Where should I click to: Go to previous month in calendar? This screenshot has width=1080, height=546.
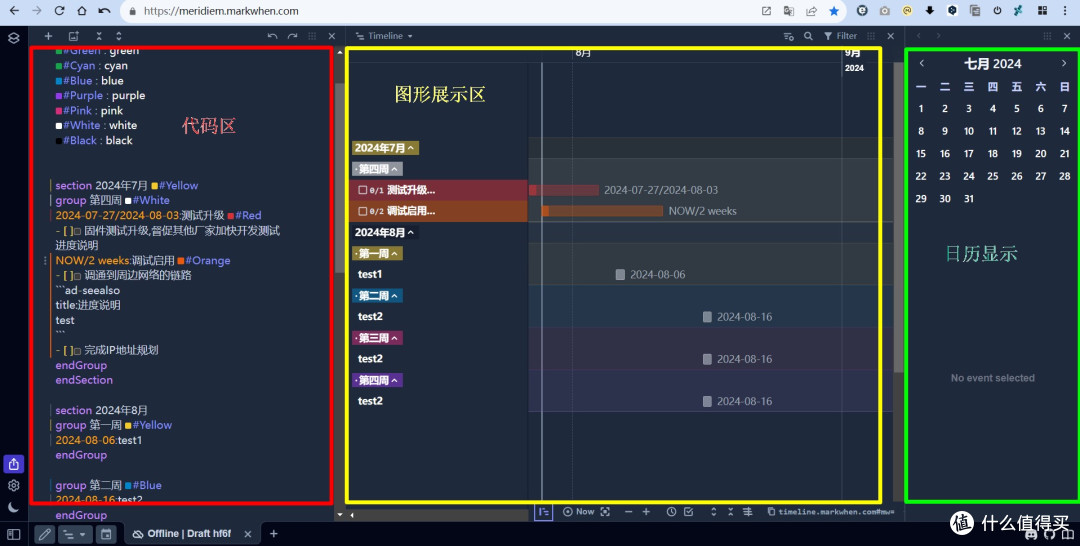[x=922, y=63]
